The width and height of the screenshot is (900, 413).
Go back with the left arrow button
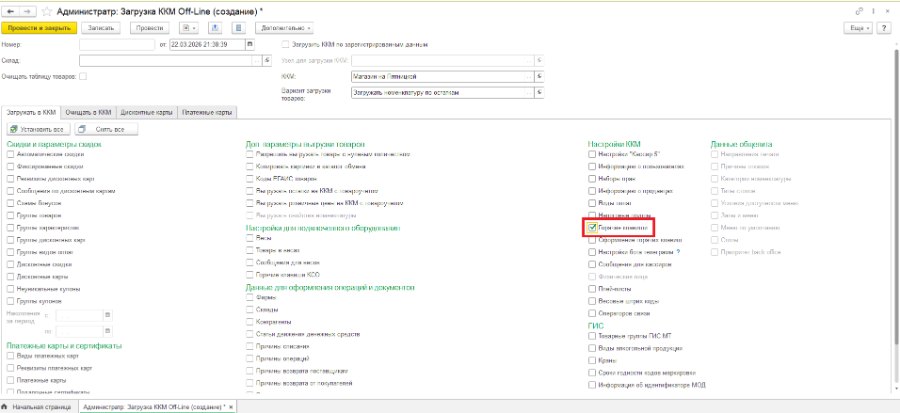coord(10,11)
